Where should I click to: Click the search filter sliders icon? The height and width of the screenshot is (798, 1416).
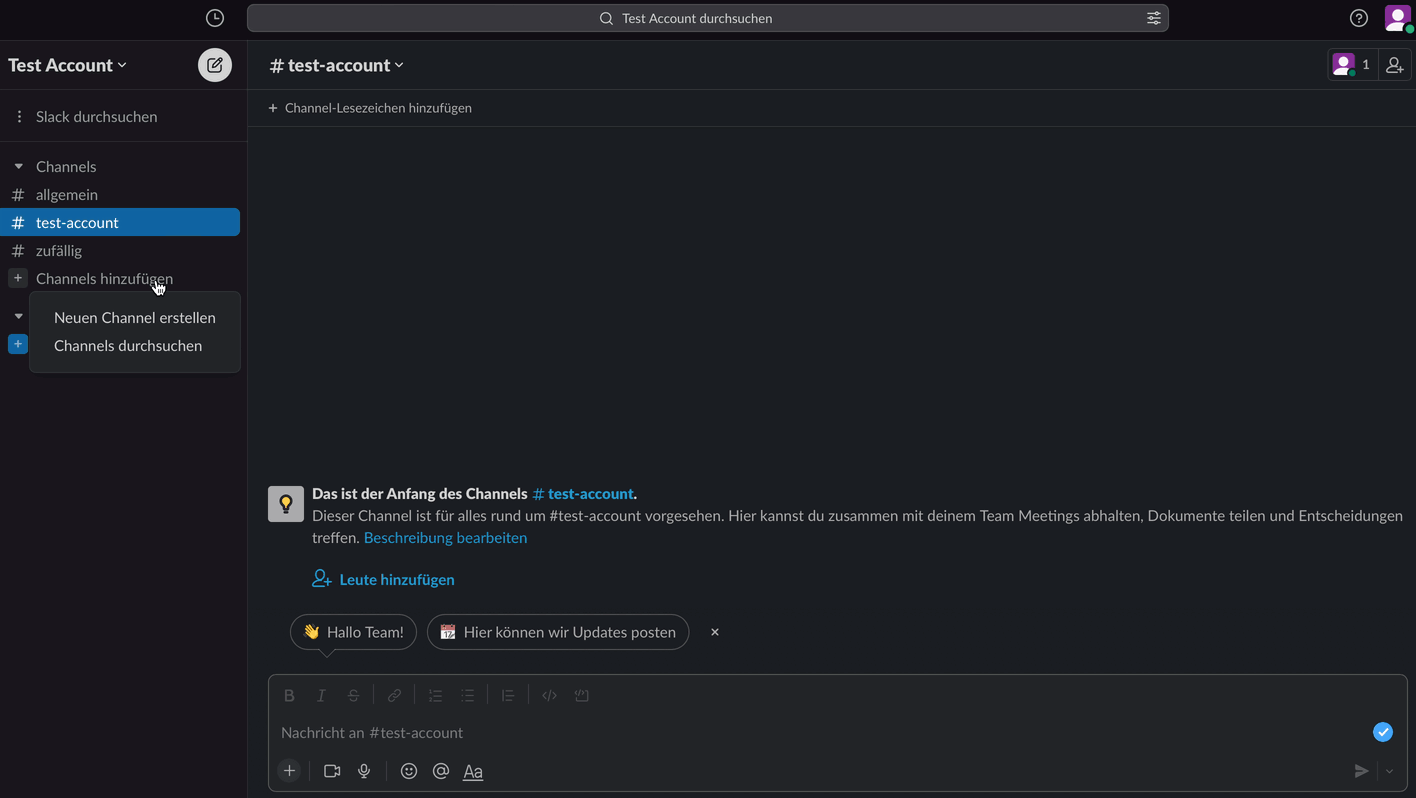pos(1153,18)
